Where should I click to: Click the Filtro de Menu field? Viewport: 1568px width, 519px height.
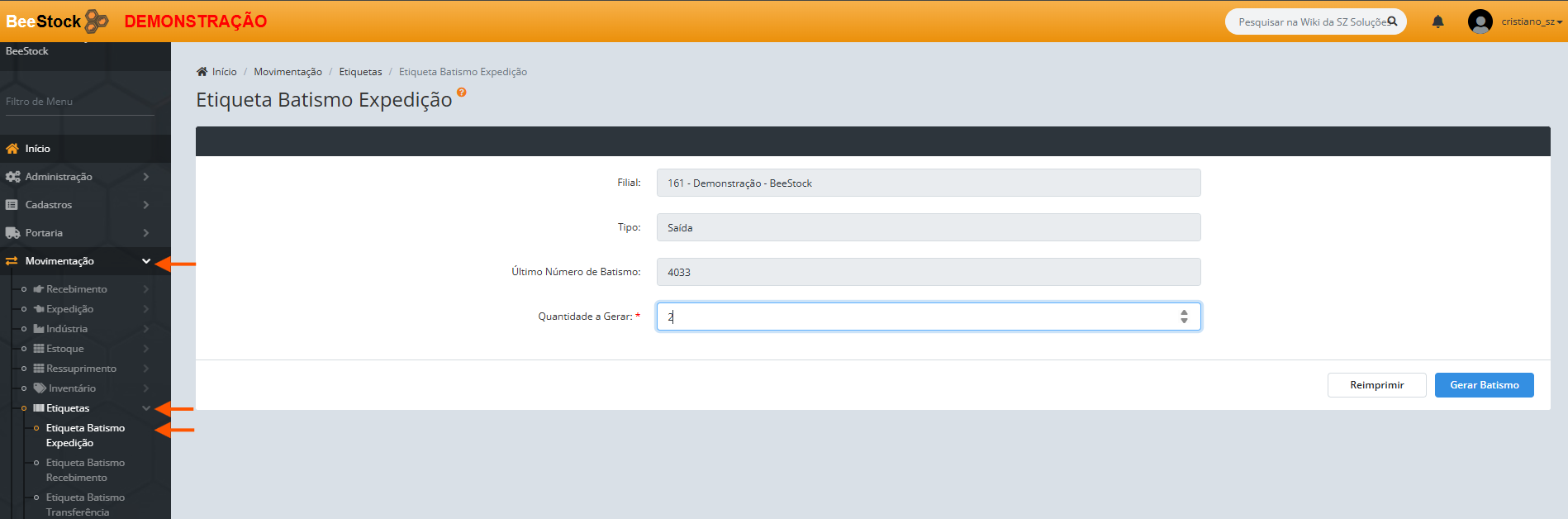(x=79, y=102)
